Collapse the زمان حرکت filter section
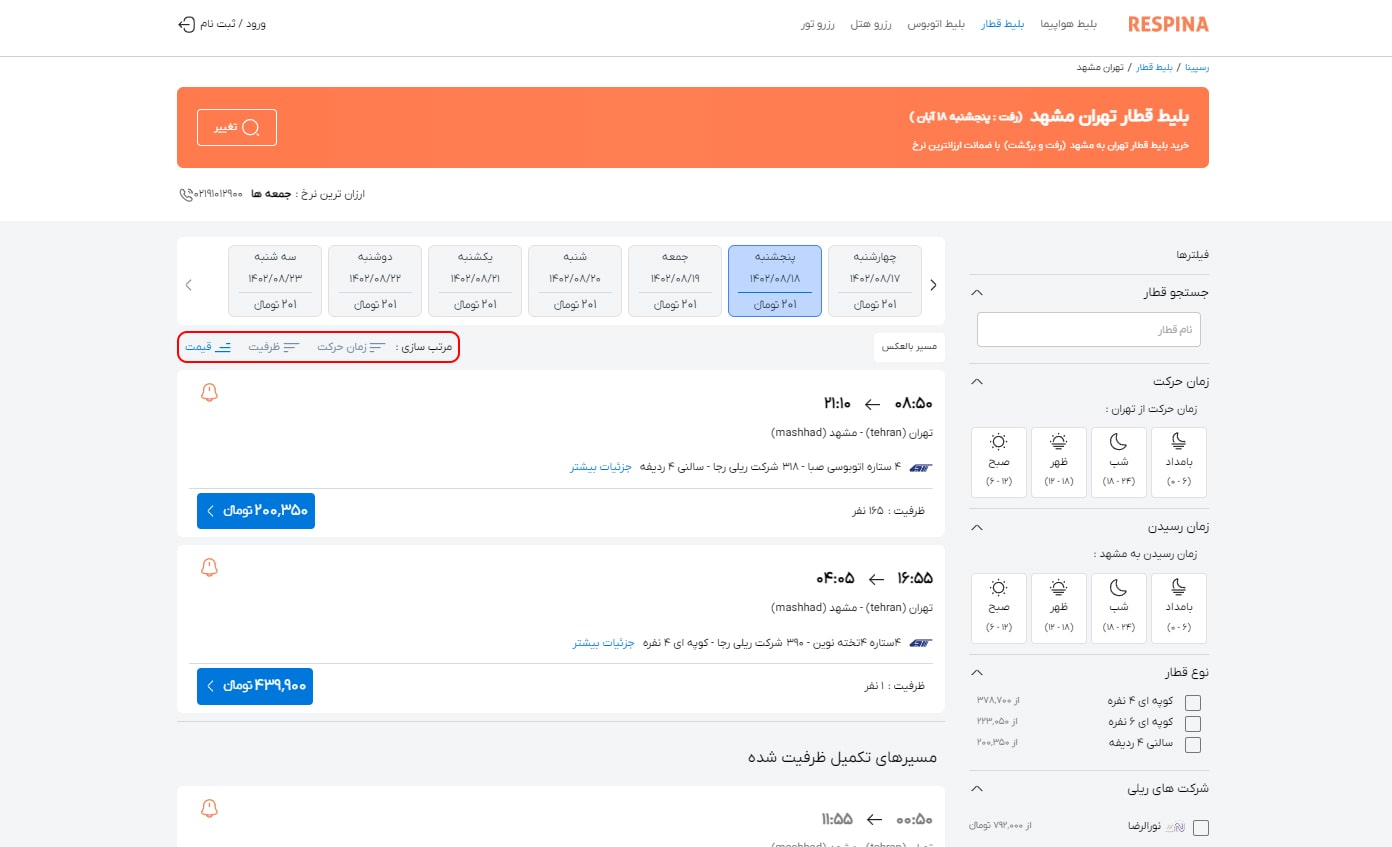This screenshot has width=1392, height=847. click(x=976, y=381)
